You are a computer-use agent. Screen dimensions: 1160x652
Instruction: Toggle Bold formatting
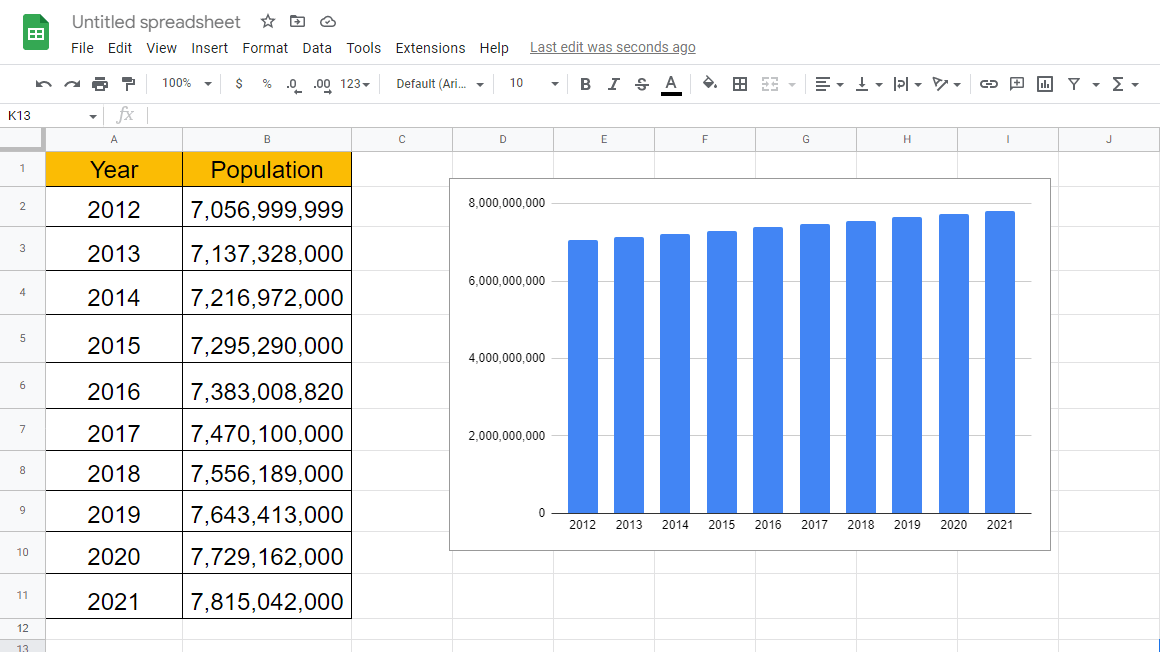point(585,84)
